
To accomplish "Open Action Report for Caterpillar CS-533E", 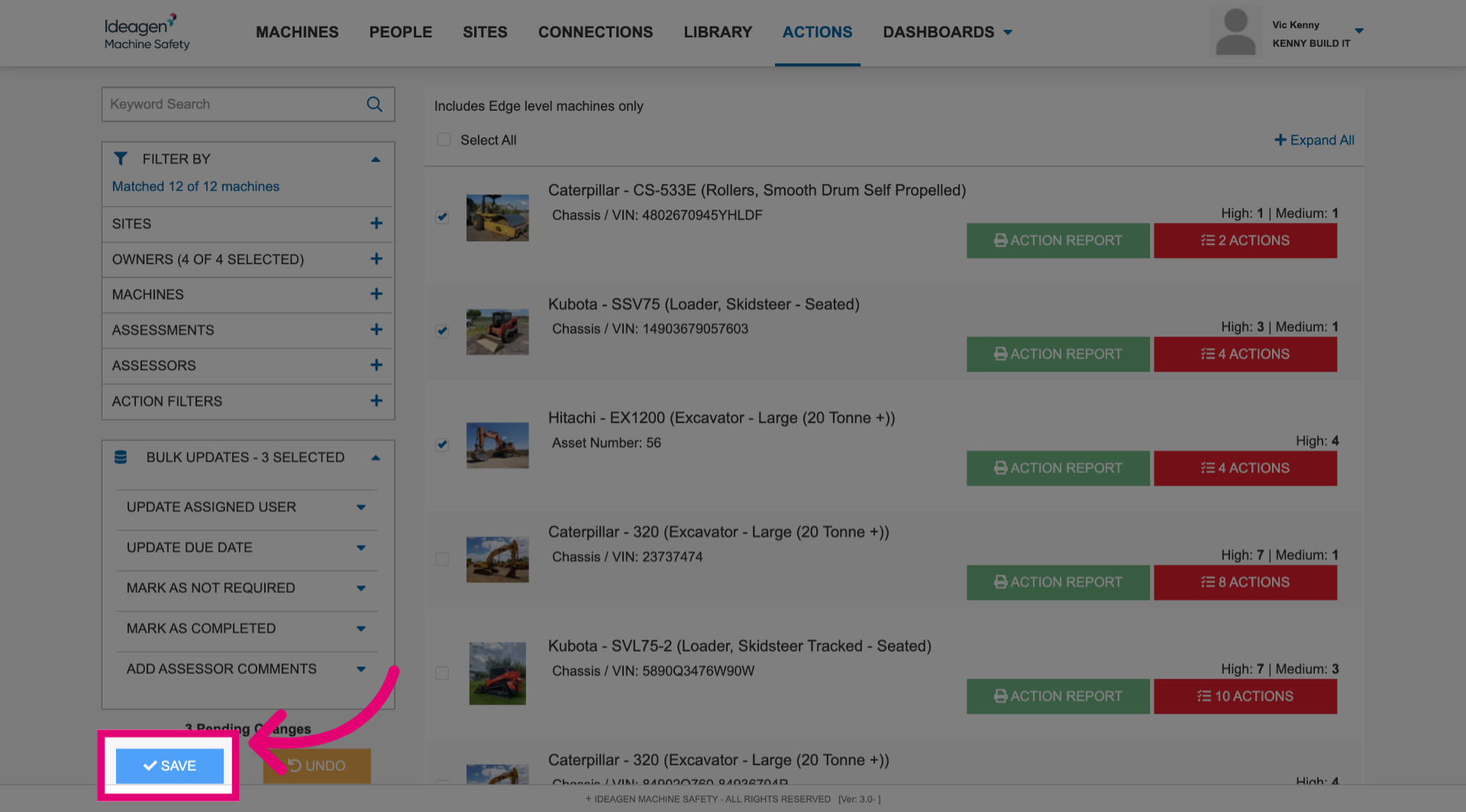I will (x=1058, y=240).
